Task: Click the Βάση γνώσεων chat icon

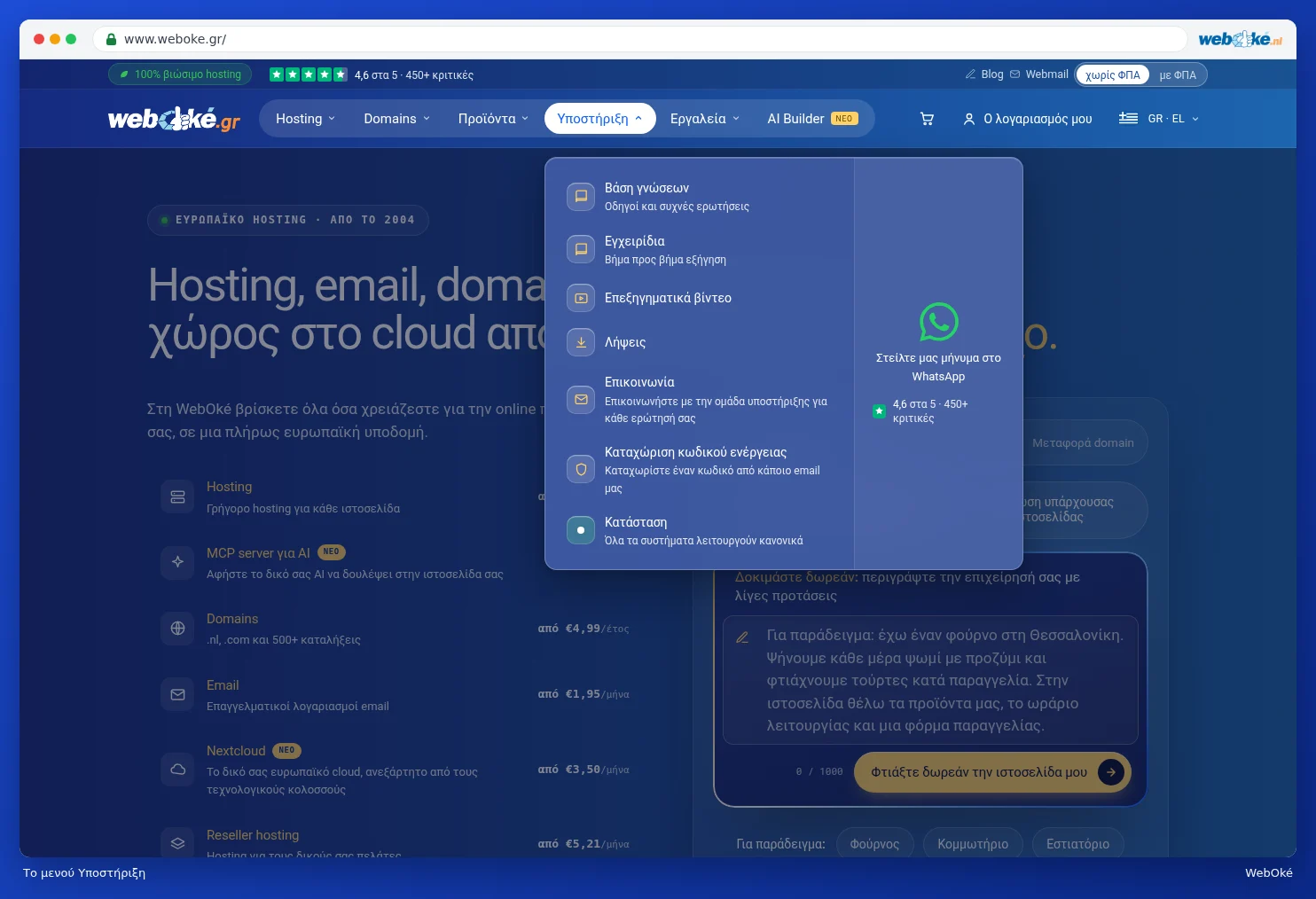Action: pyautogui.click(x=581, y=196)
